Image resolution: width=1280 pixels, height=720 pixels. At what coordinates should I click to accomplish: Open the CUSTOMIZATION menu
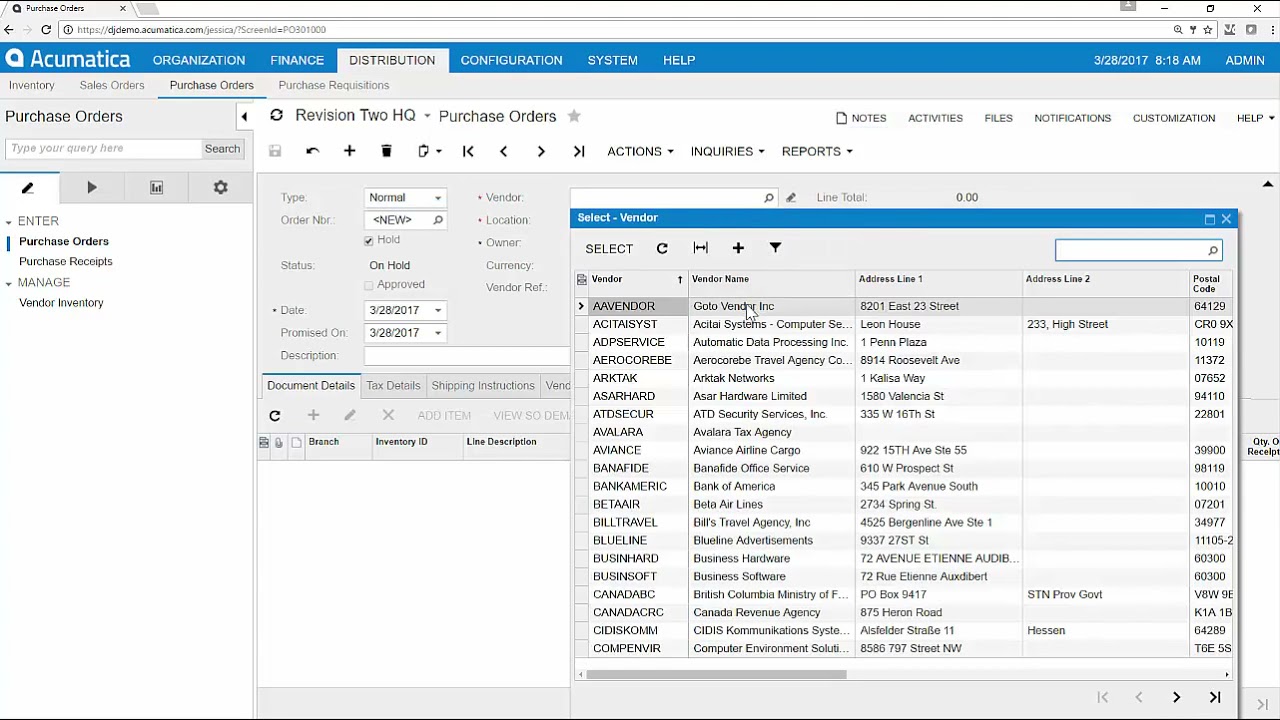1173,118
